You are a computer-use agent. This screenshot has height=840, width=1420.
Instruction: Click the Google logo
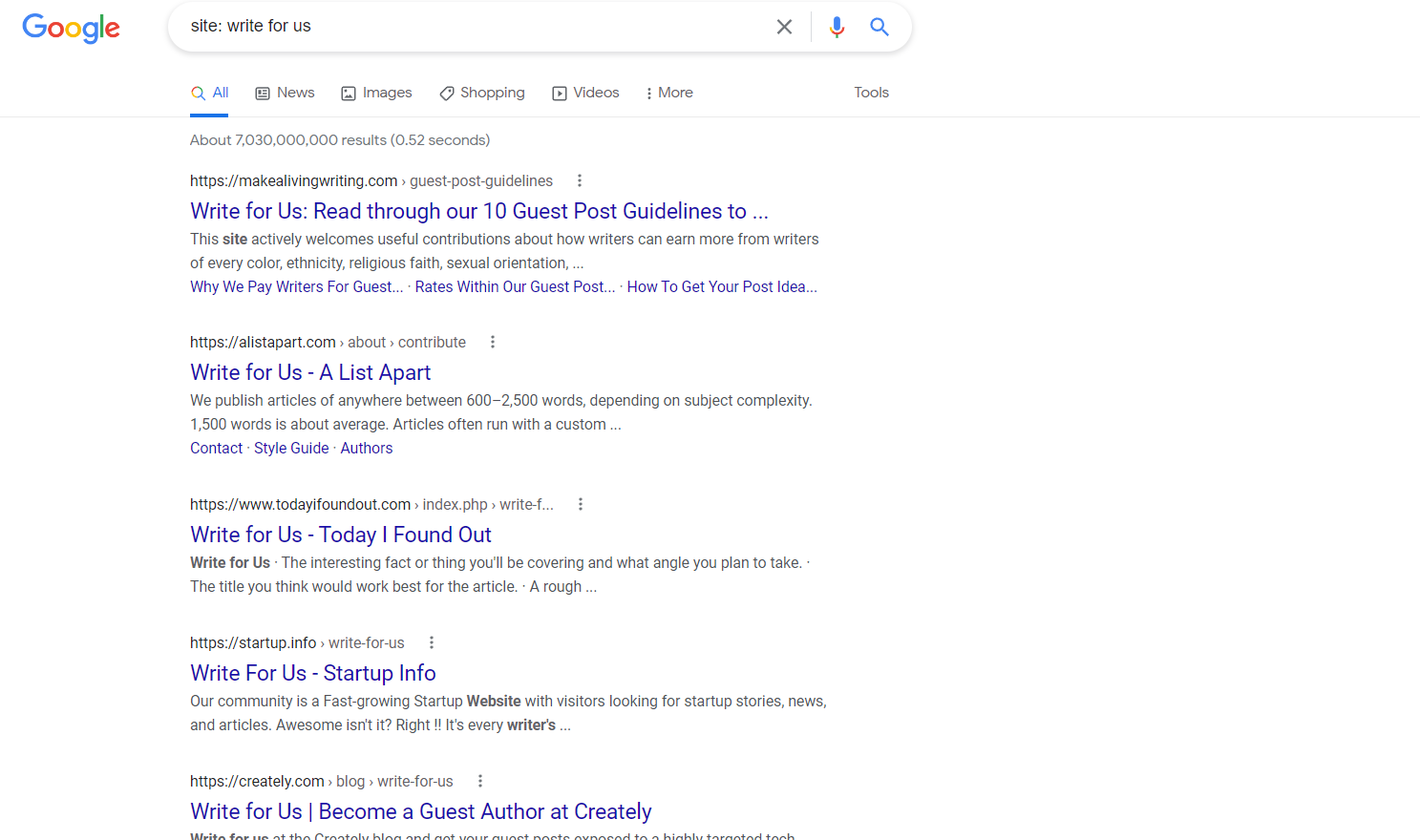72,28
